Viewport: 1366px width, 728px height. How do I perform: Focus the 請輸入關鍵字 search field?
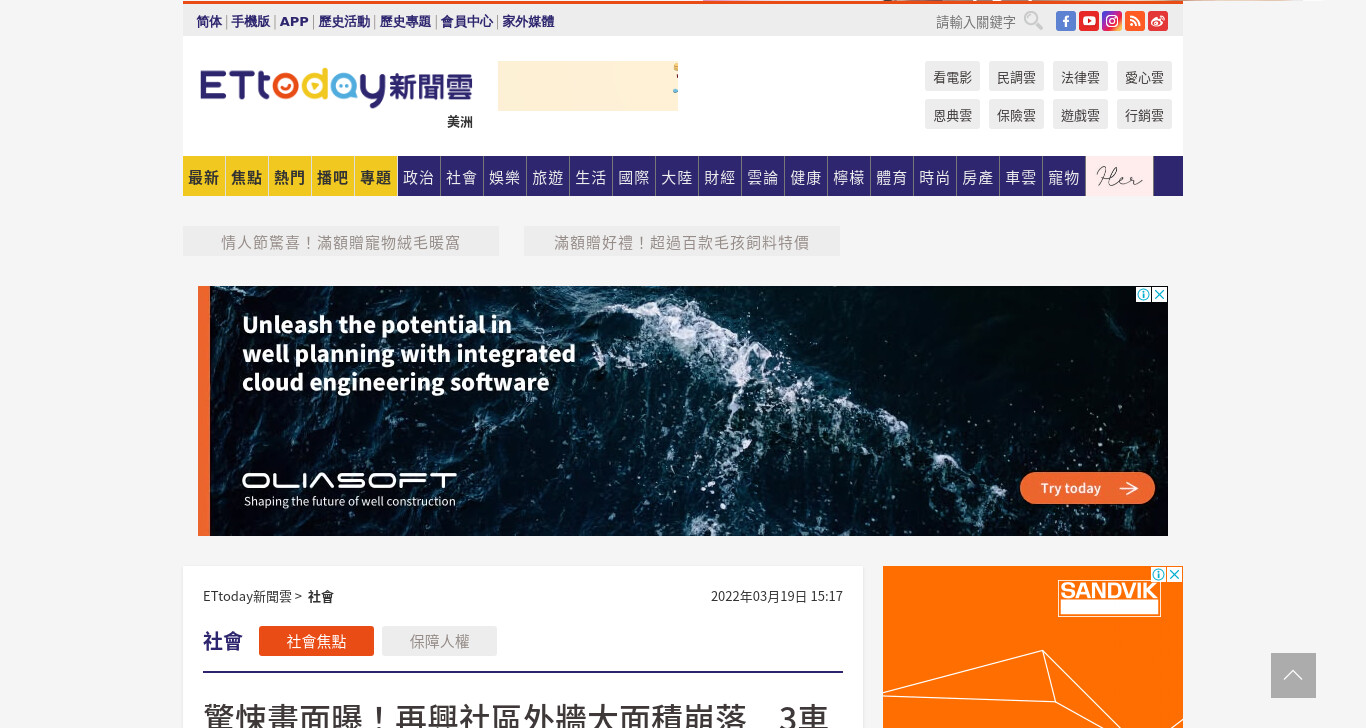click(x=976, y=21)
